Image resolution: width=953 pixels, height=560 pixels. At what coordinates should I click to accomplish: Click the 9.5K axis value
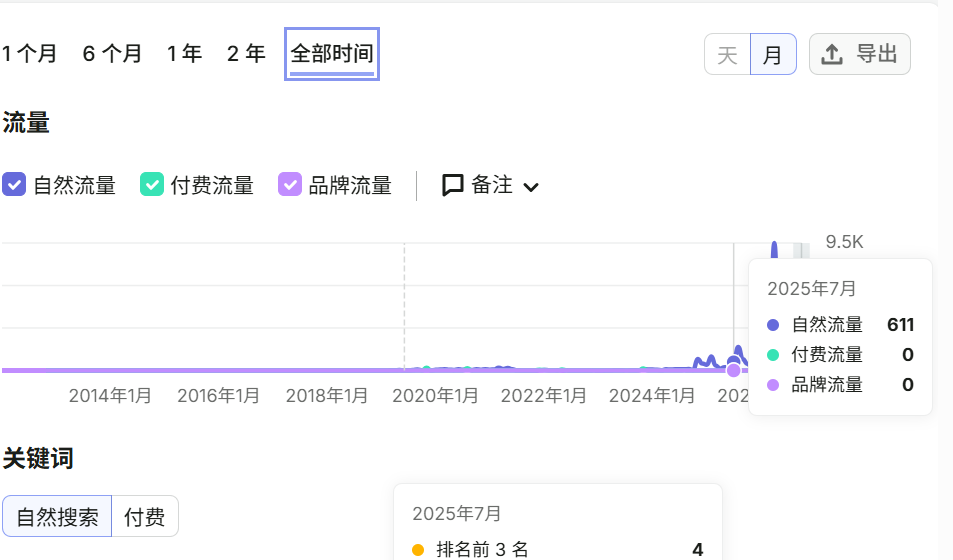pos(844,242)
